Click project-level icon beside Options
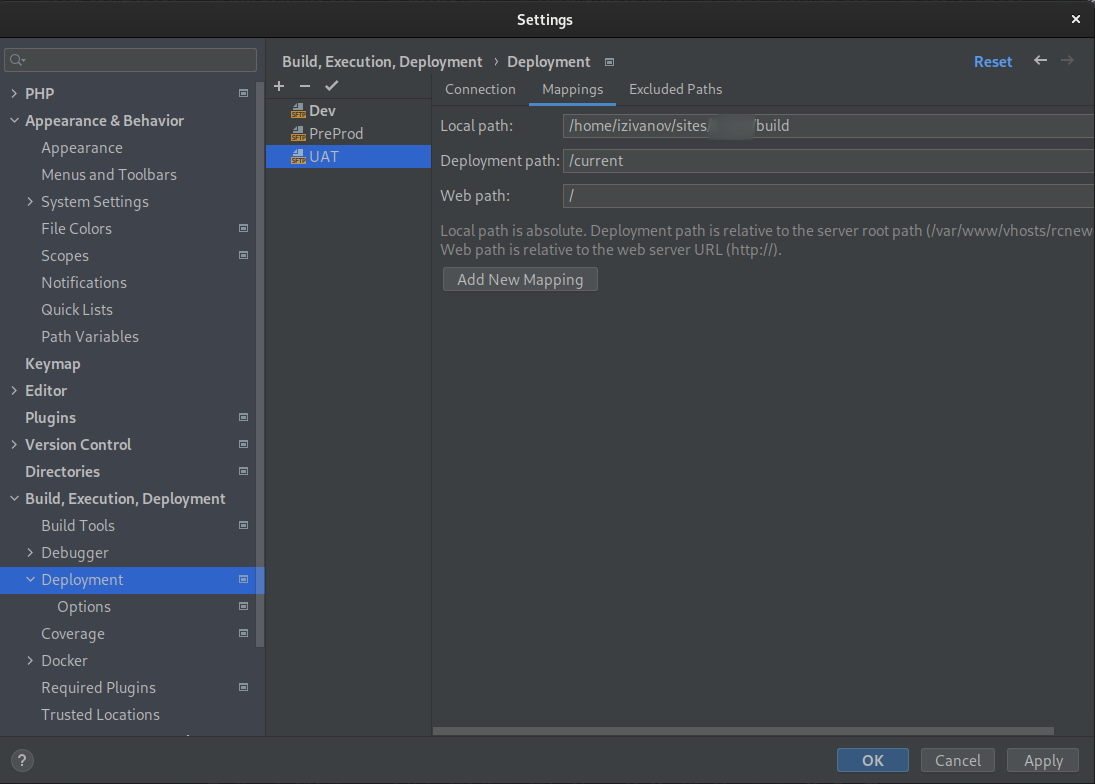Viewport: 1095px width, 784px height. pyautogui.click(x=243, y=607)
